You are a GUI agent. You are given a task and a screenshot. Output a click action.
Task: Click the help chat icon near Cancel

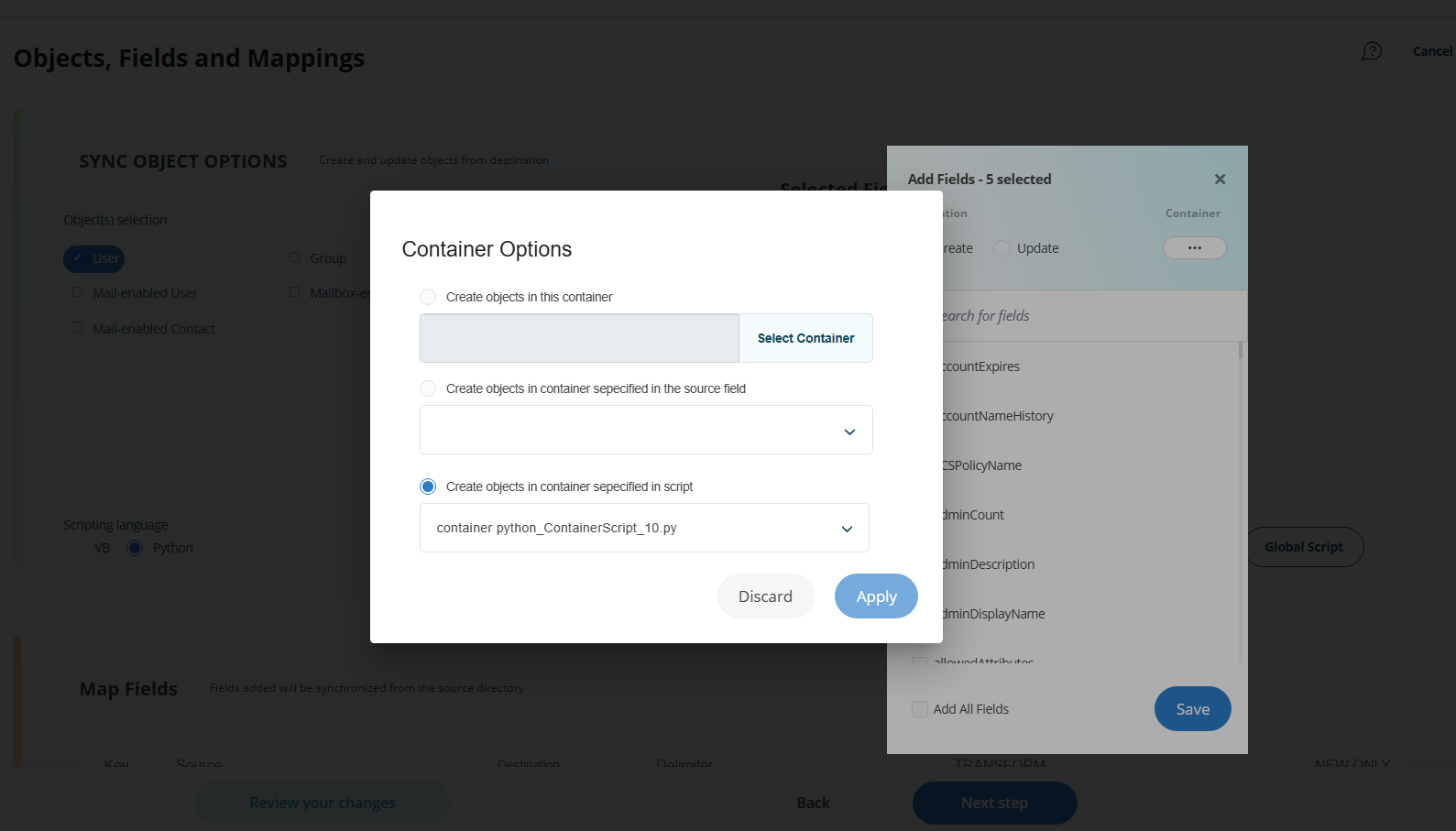click(1371, 51)
